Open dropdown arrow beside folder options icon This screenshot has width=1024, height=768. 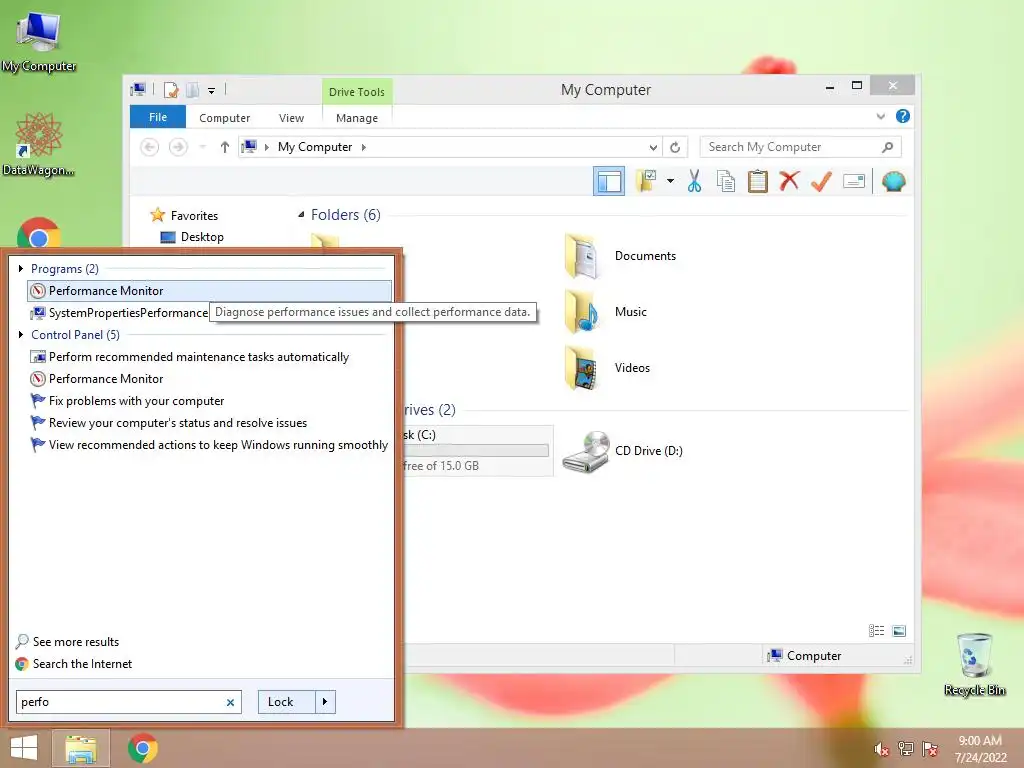point(670,181)
